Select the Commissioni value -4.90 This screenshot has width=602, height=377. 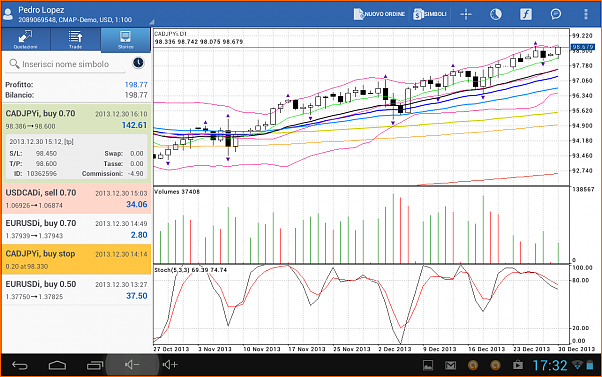[x=137, y=174]
